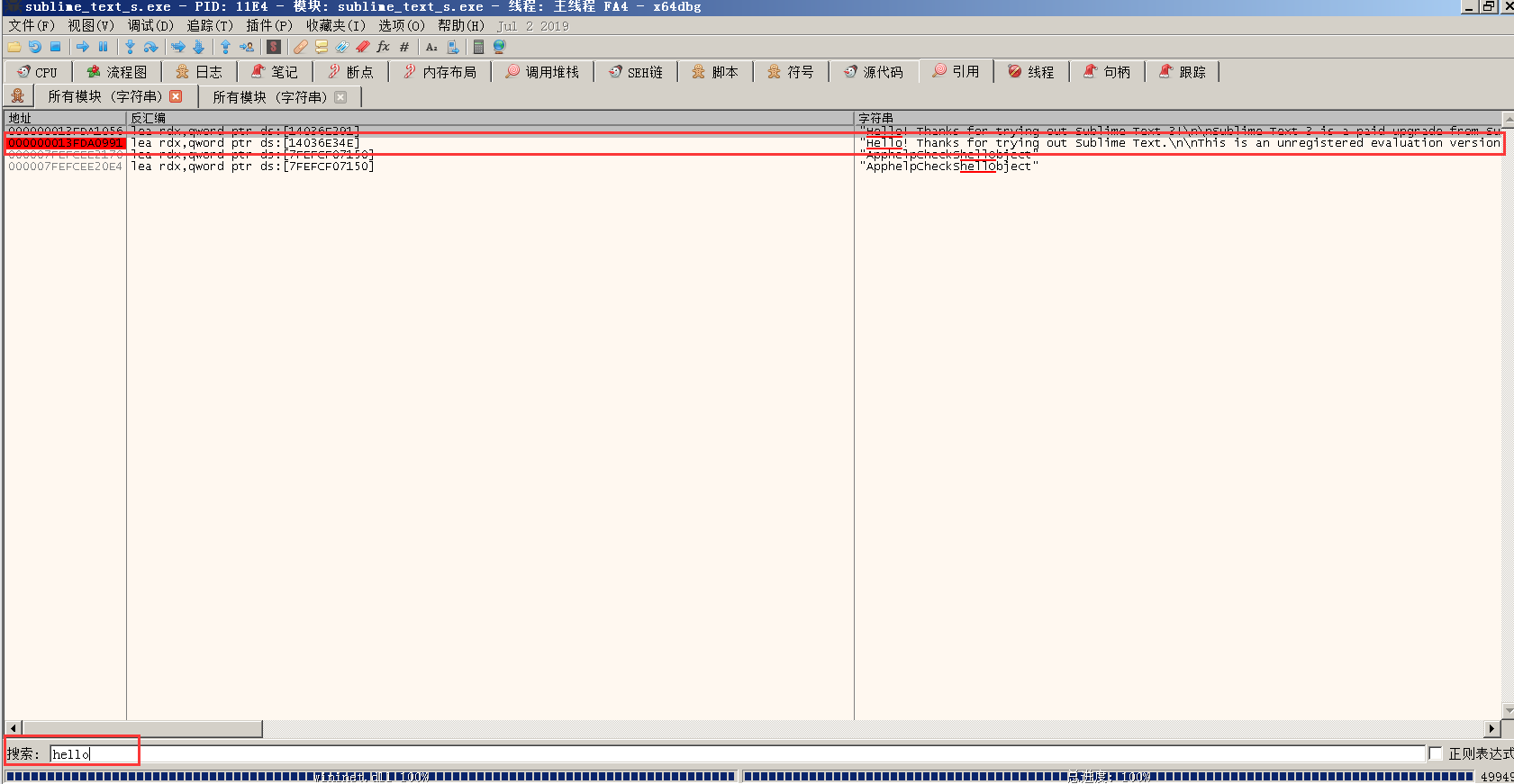Search for string references (A icon)
Viewport: 1514px width, 784px height.
tap(432, 47)
